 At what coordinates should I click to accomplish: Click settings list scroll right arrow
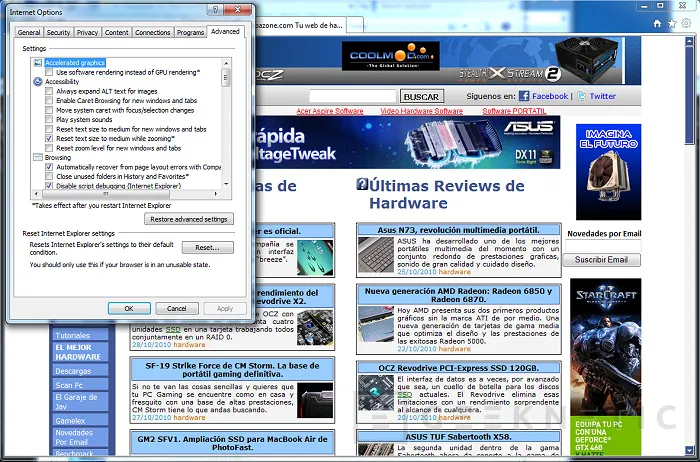click(216, 194)
